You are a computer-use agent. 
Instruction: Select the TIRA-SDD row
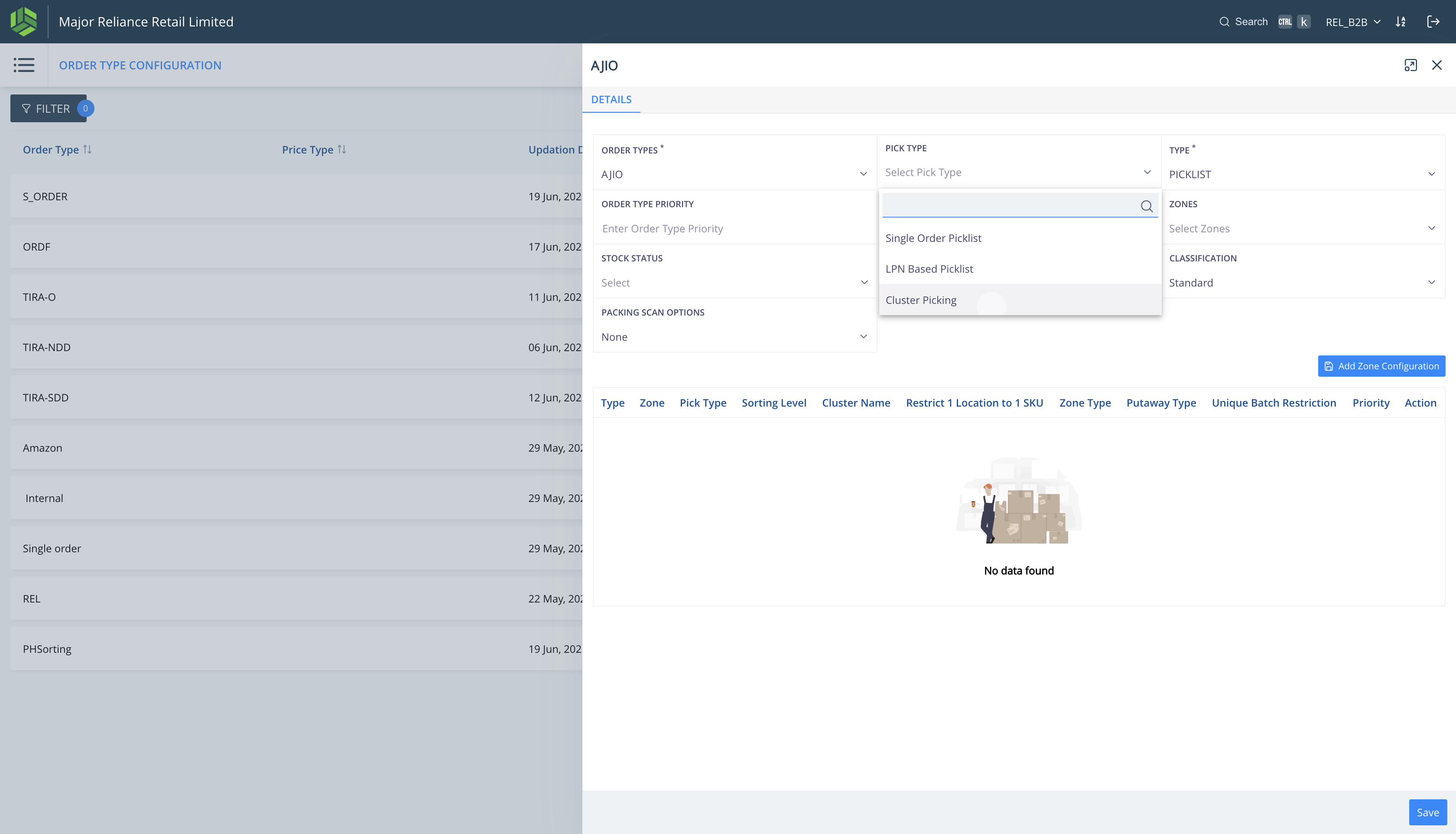coord(296,397)
